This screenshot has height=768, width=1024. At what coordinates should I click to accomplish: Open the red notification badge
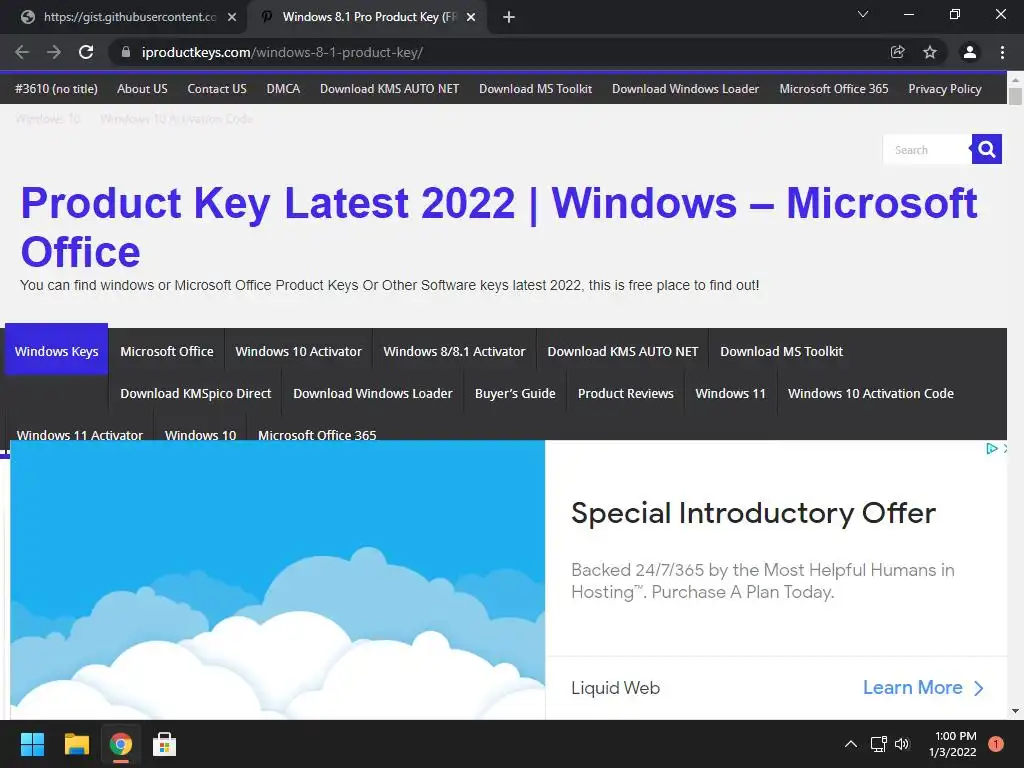click(996, 744)
